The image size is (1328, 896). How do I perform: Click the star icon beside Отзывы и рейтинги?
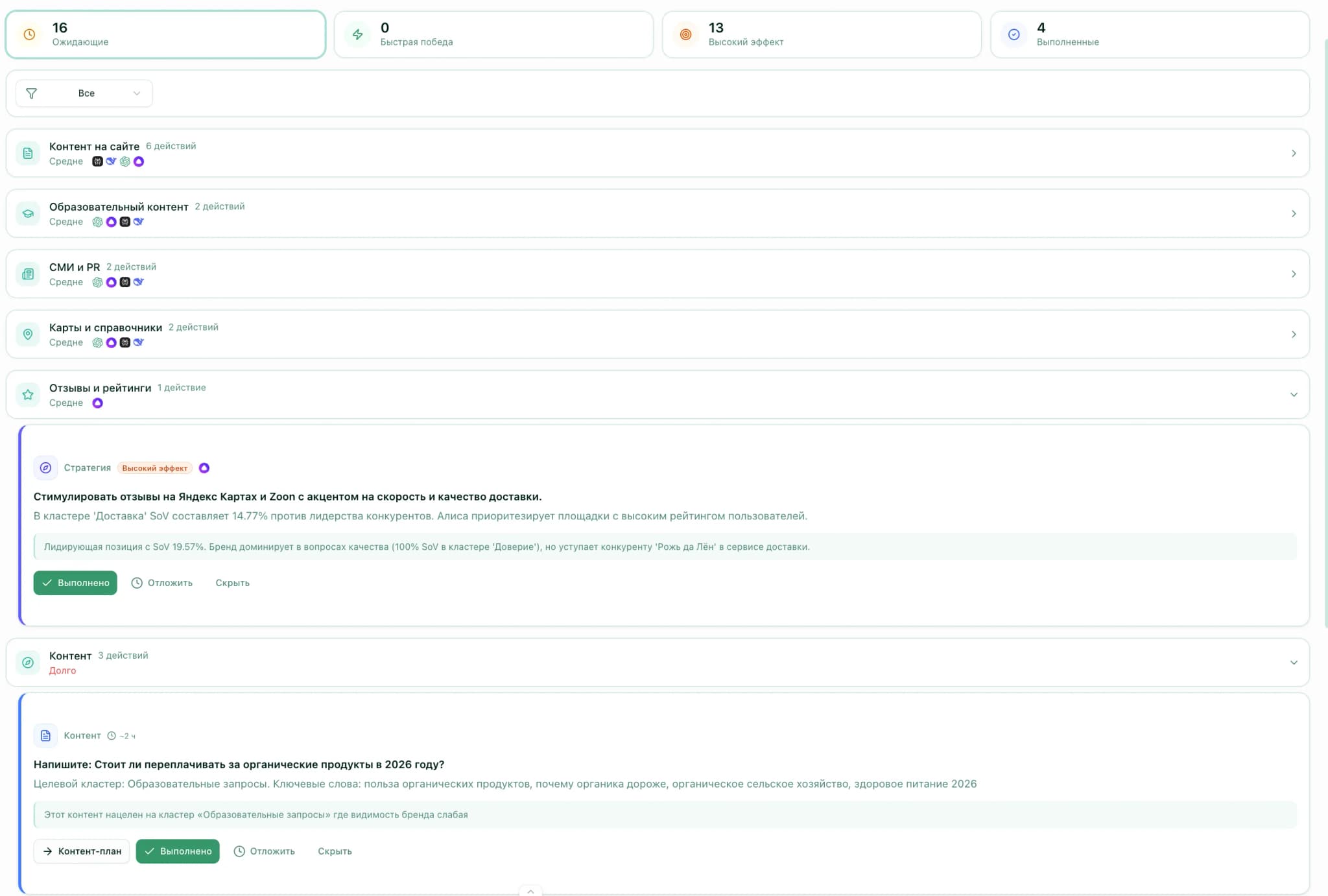click(28, 394)
